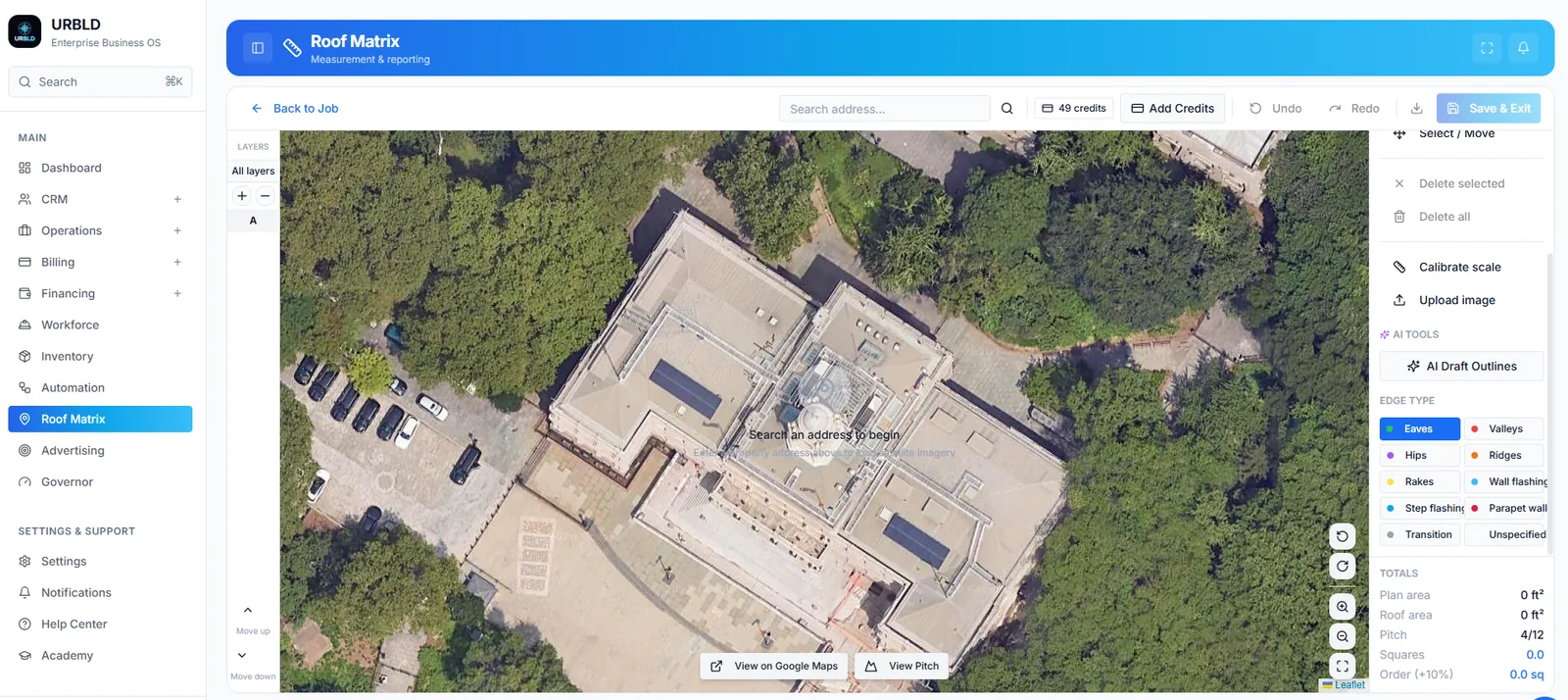Screen dimensions: 1568x700
Task: Open Help Center in the sidebar
Action: [100, 624]
